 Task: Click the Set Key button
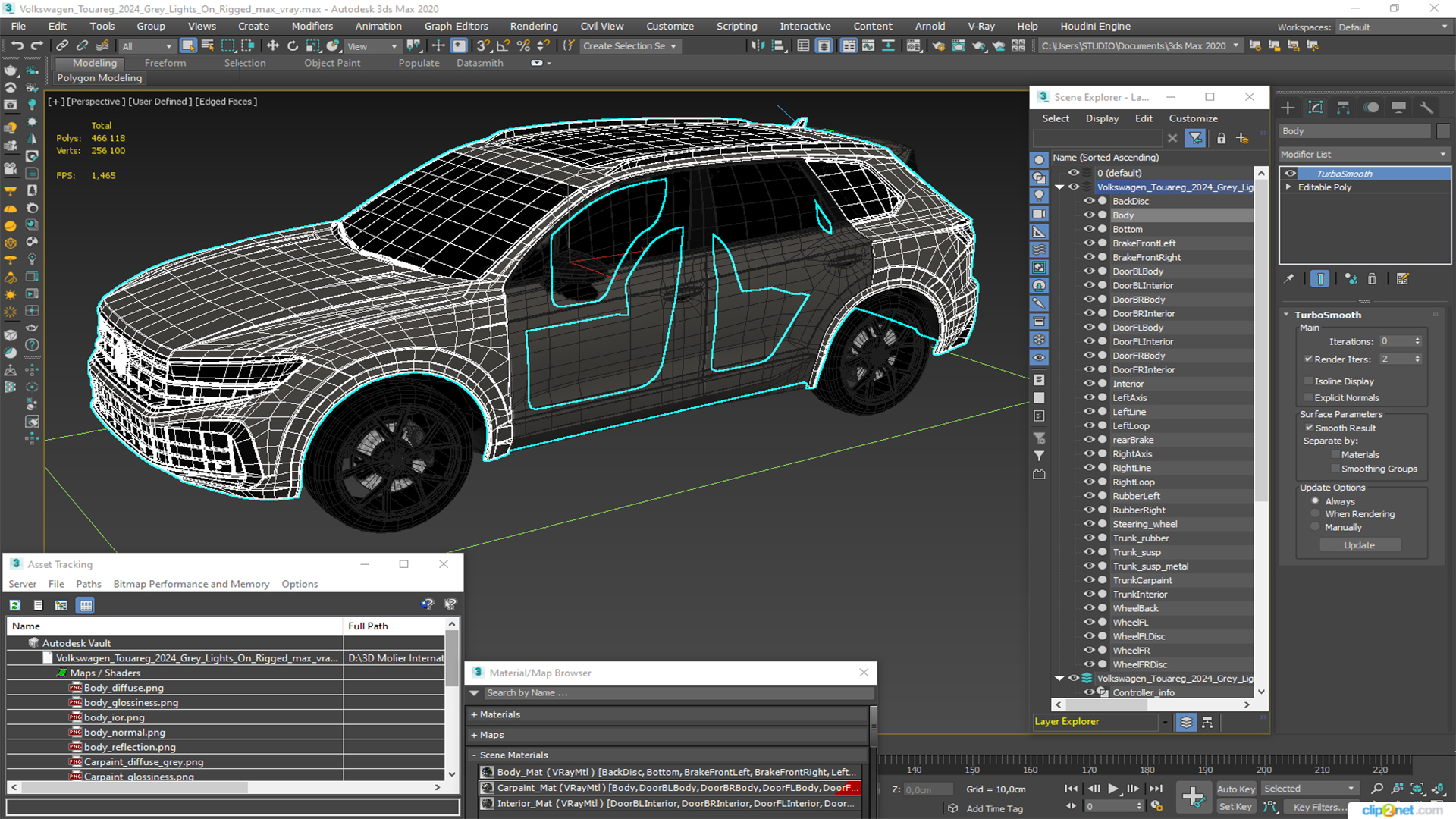(1235, 807)
